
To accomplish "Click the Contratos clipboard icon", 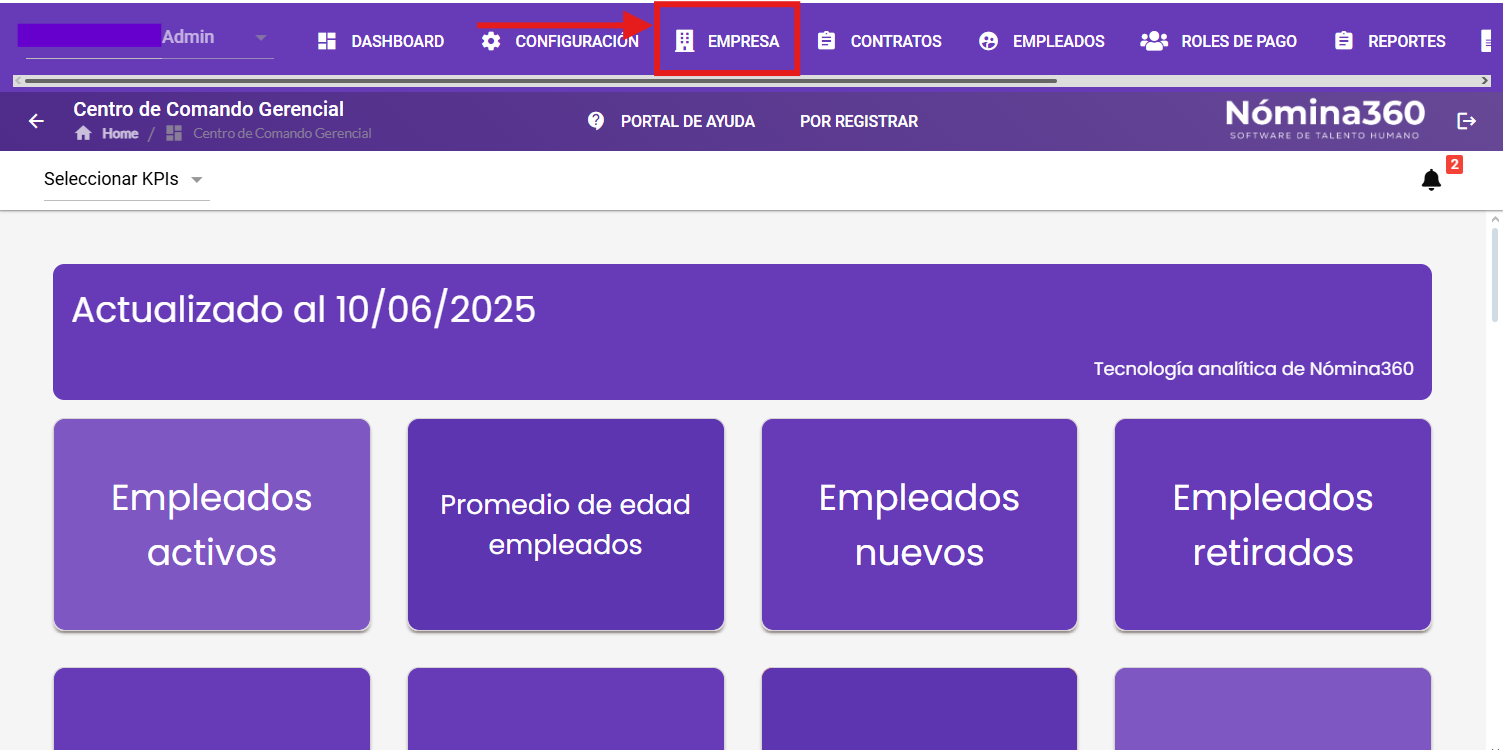I will point(826,41).
